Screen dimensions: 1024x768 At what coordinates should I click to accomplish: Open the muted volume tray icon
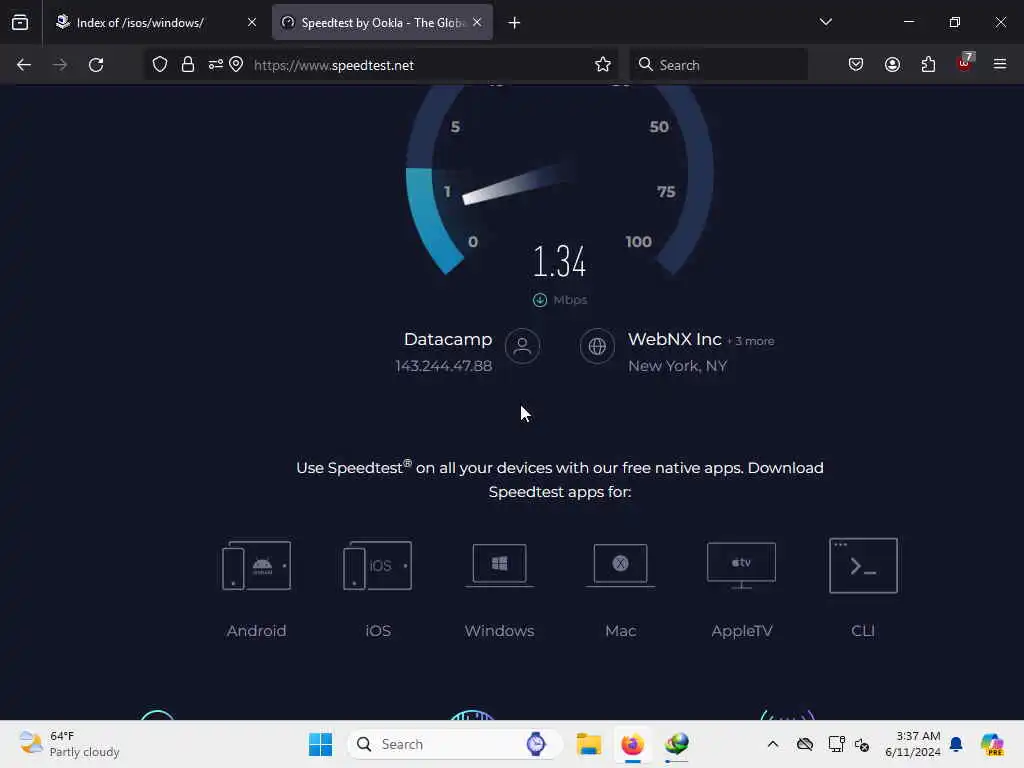tap(862, 744)
